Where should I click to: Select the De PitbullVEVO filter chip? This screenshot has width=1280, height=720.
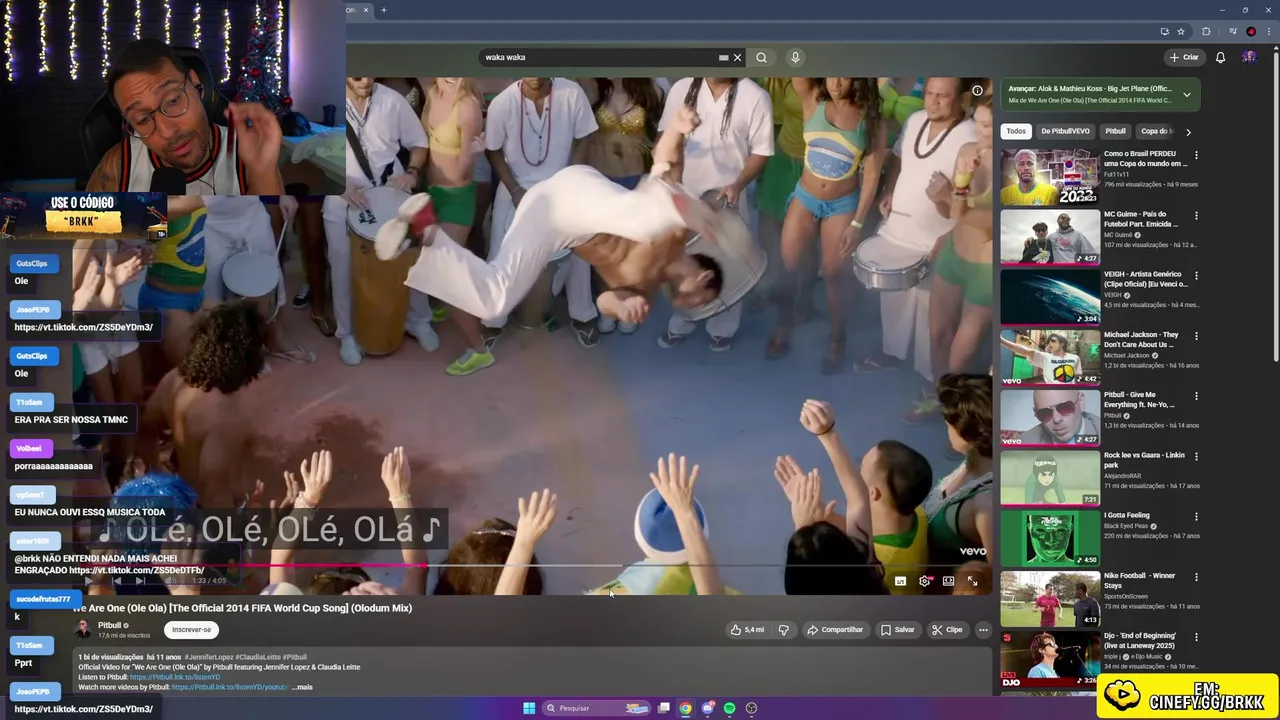1065,131
